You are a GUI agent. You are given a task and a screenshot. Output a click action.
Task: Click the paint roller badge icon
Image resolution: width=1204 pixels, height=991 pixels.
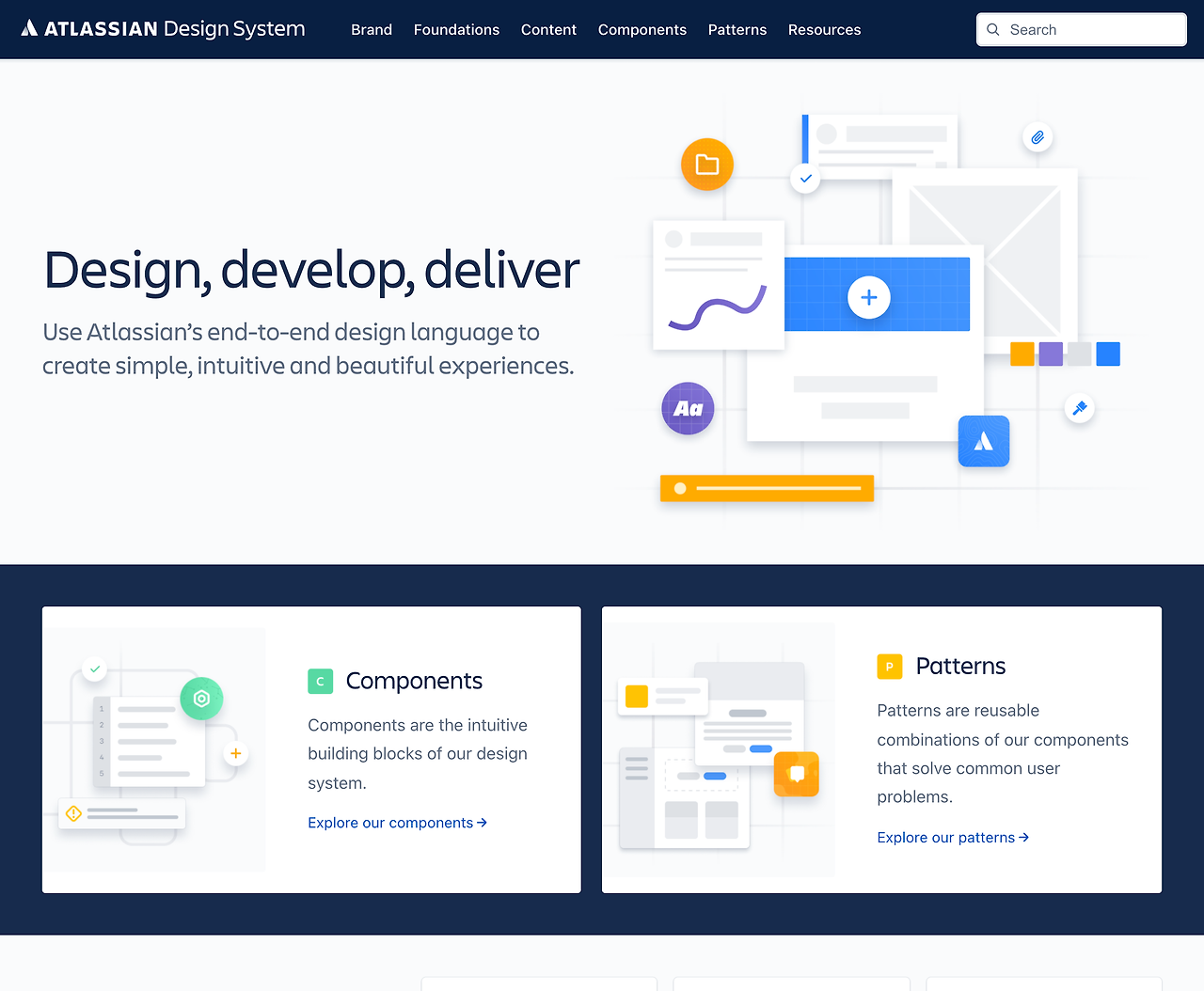point(1079,408)
